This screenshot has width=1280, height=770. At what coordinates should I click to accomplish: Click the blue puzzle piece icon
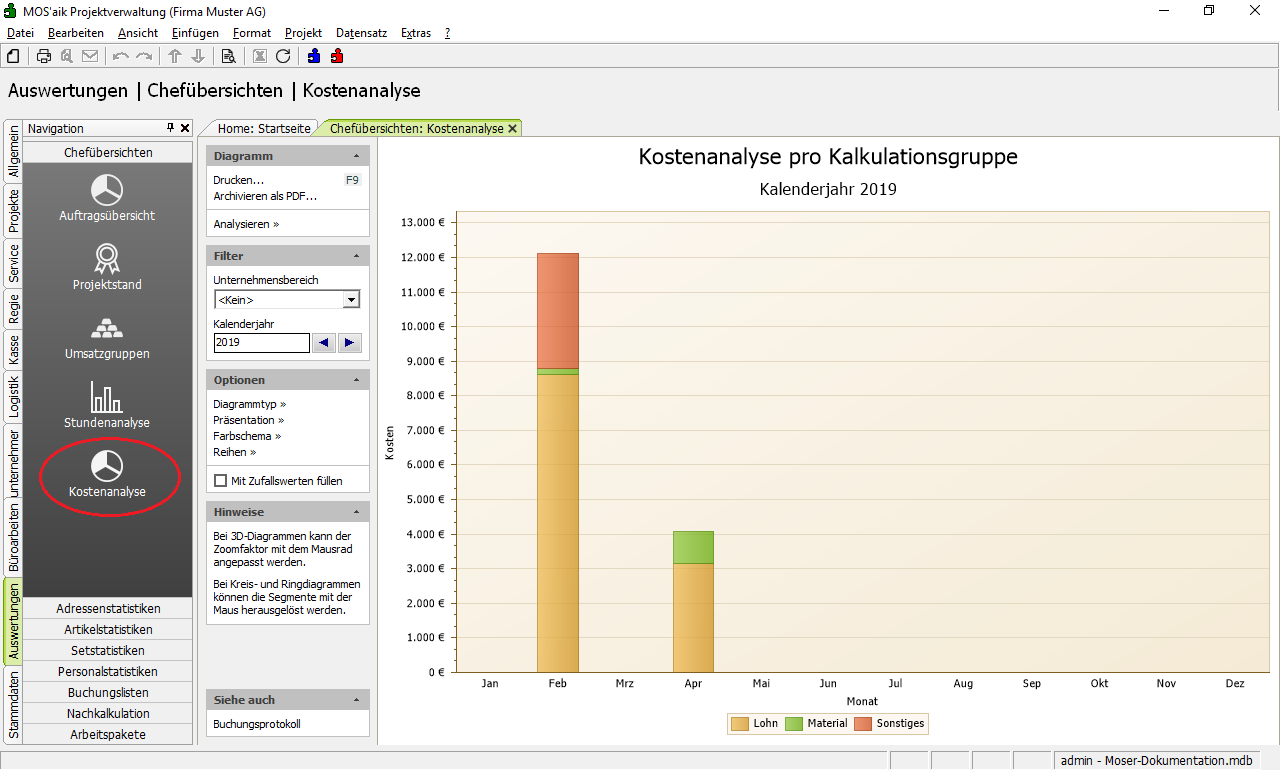click(x=314, y=56)
